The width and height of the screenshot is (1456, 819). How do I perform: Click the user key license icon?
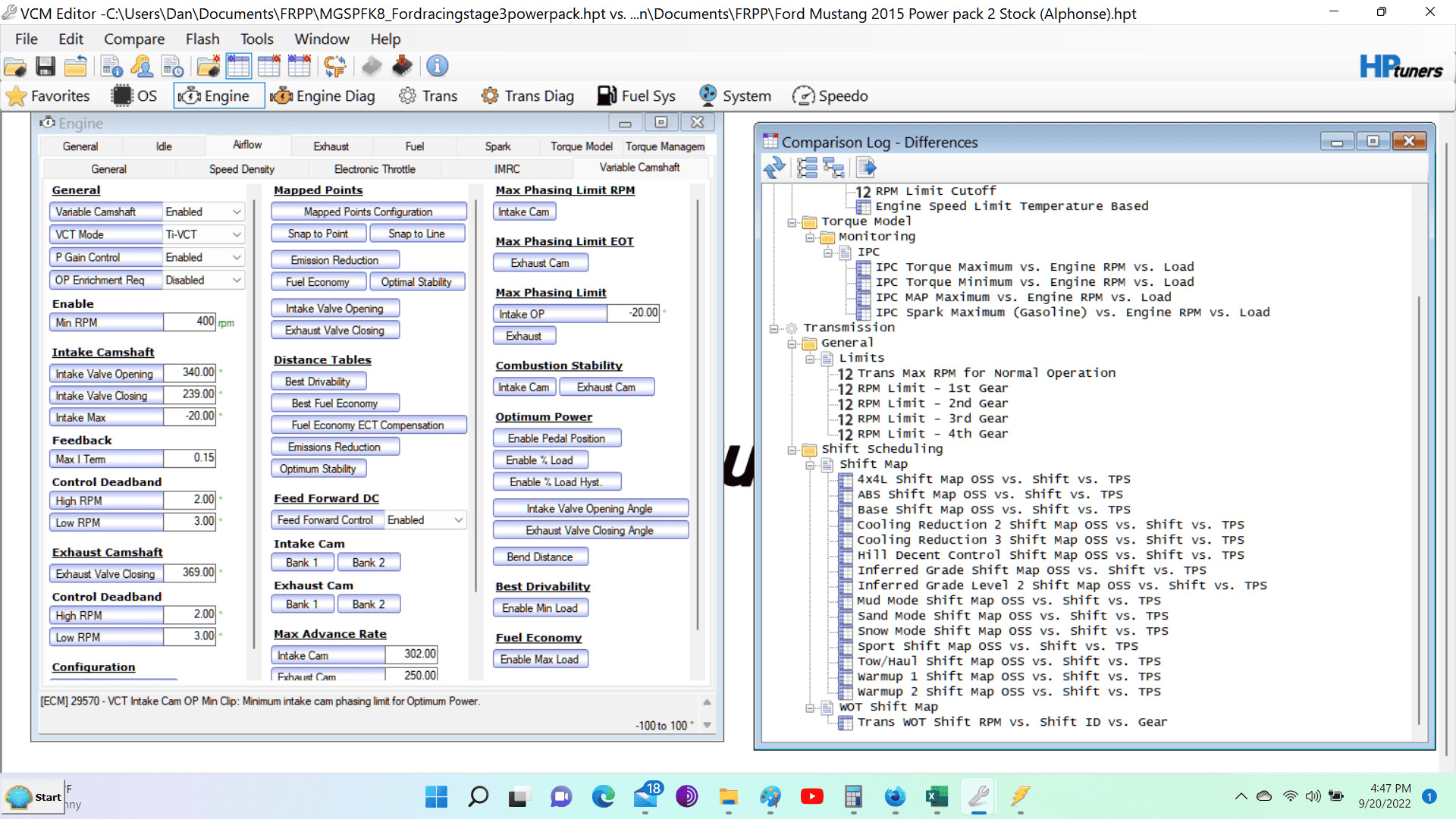tap(142, 67)
